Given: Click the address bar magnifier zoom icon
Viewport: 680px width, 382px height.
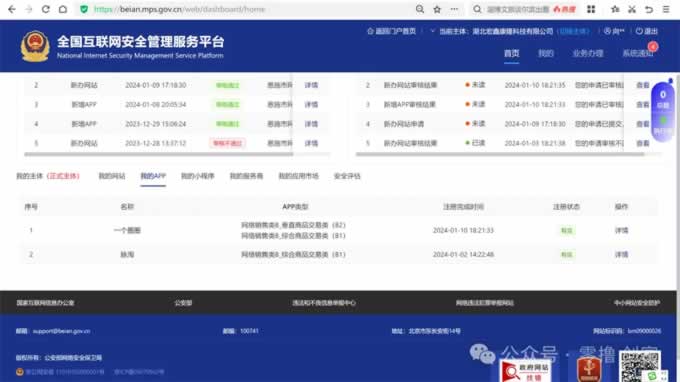Looking at the screenshot, I should pyautogui.click(x=420, y=9).
